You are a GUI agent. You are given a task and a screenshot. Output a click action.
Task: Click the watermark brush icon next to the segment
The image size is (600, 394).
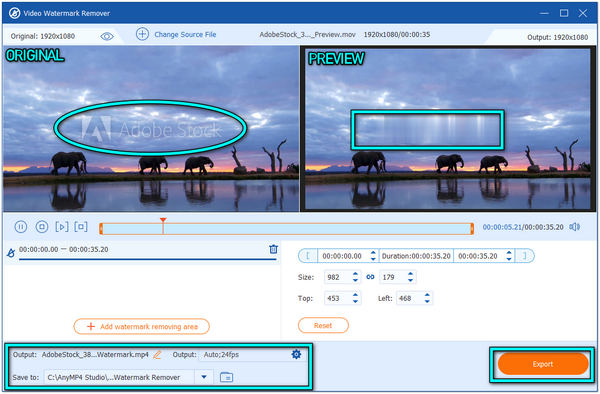coord(11,252)
